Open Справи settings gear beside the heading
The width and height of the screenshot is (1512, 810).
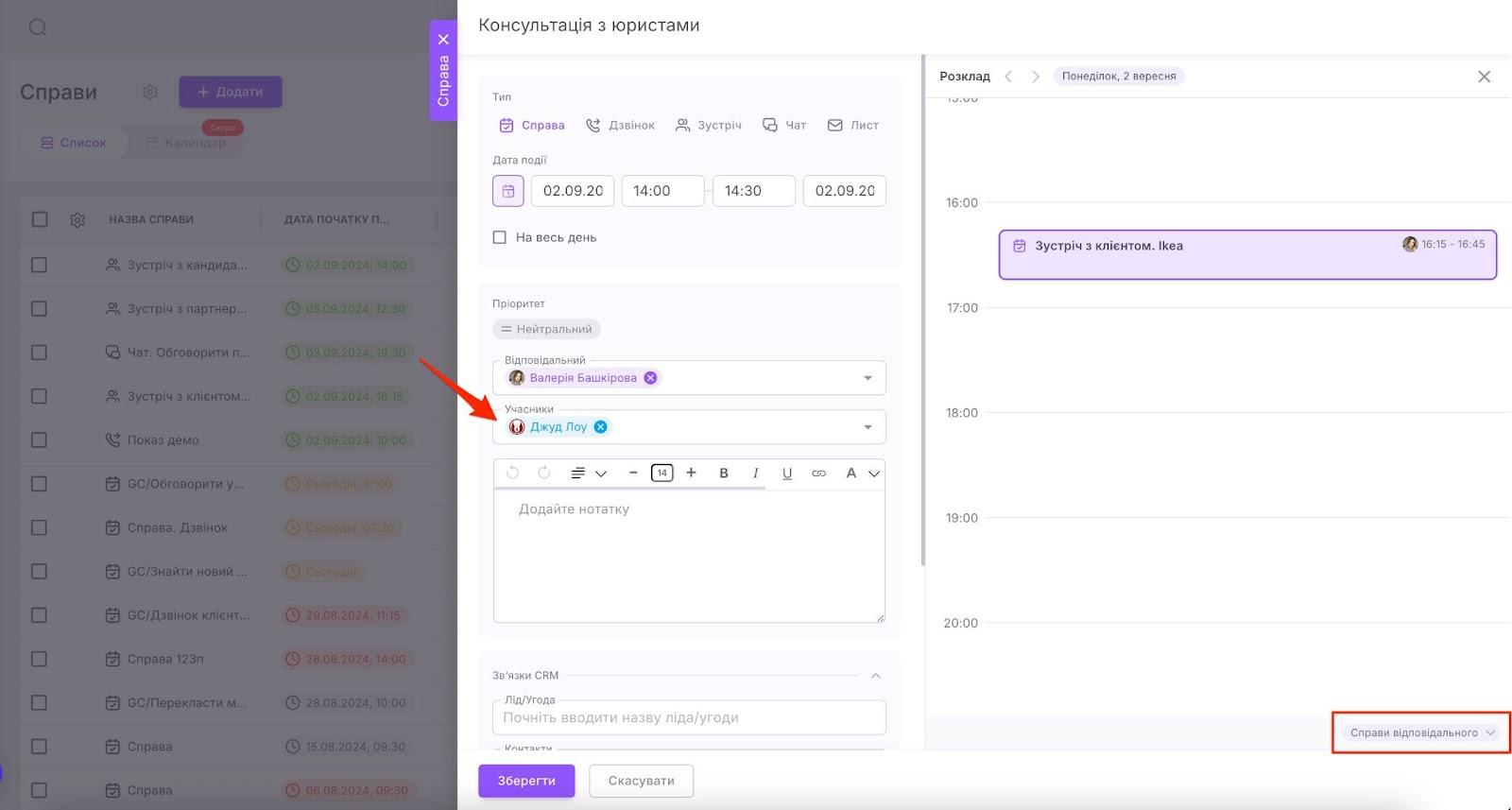click(150, 92)
